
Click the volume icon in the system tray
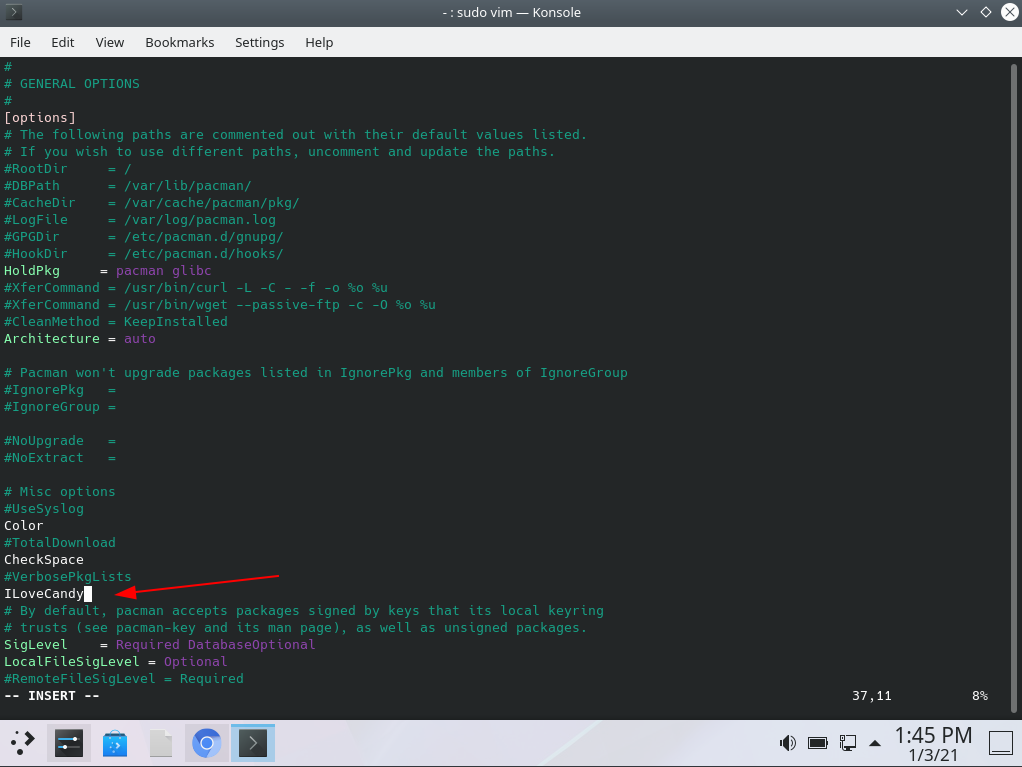787,743
